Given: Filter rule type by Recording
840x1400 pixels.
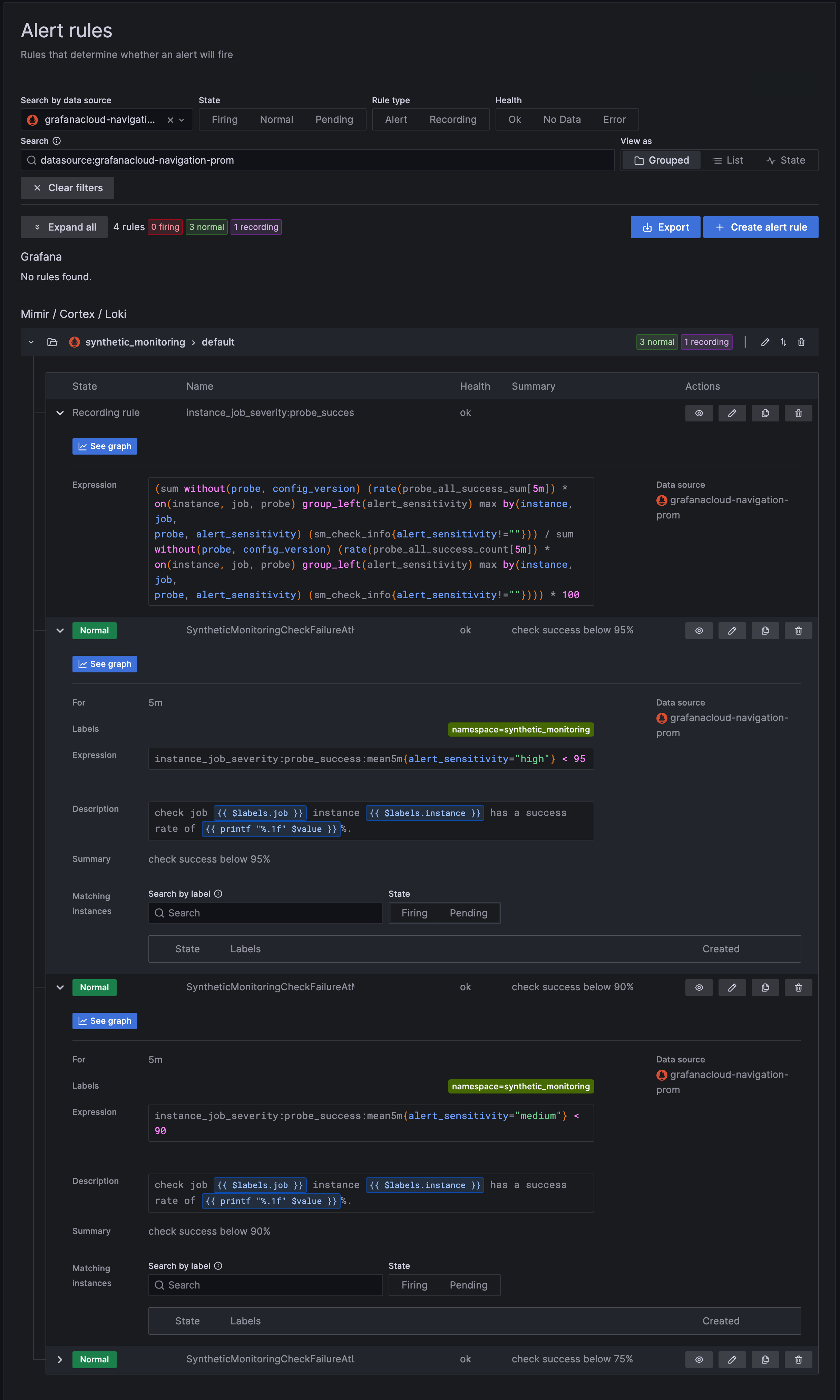Looking at the screenshot, I should pos(452,119).
